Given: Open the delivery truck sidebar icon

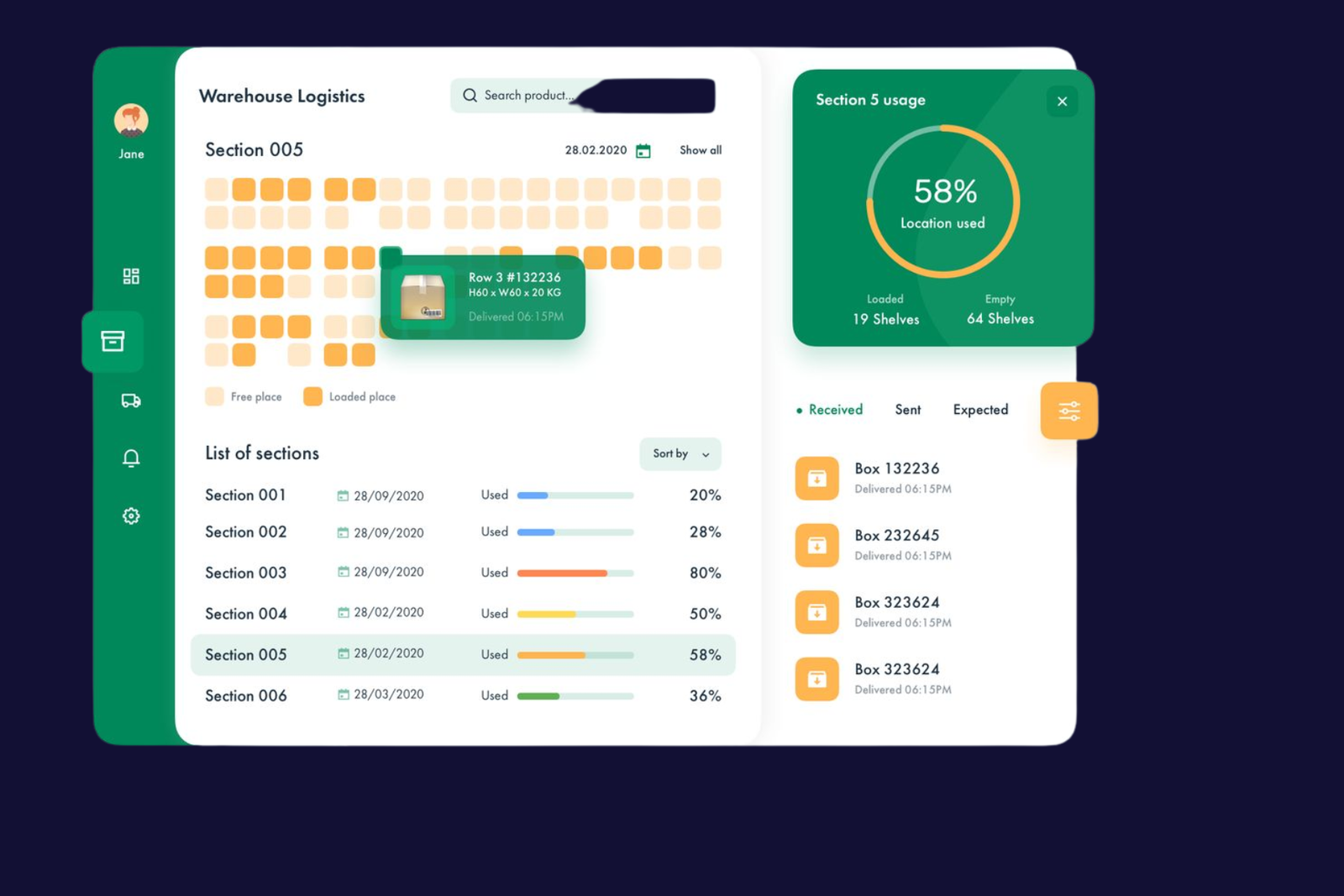Looking at the screenshot, I should (131, 401).
